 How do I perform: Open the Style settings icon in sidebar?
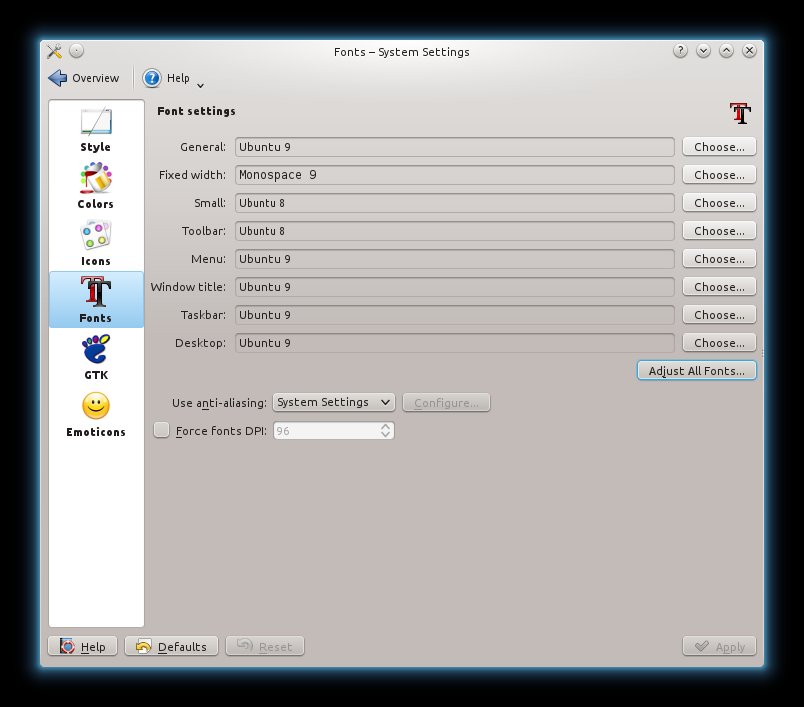coord(96,123)
